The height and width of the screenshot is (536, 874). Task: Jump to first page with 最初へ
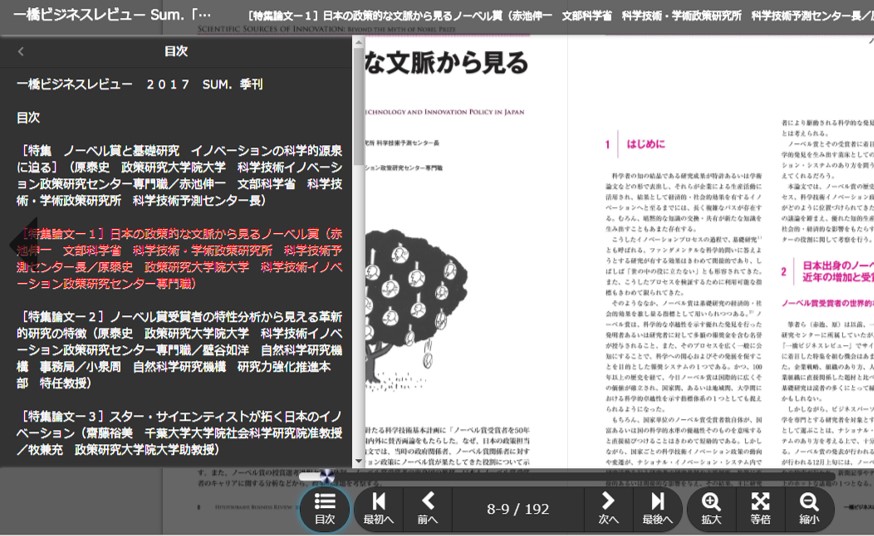point(378,509)
